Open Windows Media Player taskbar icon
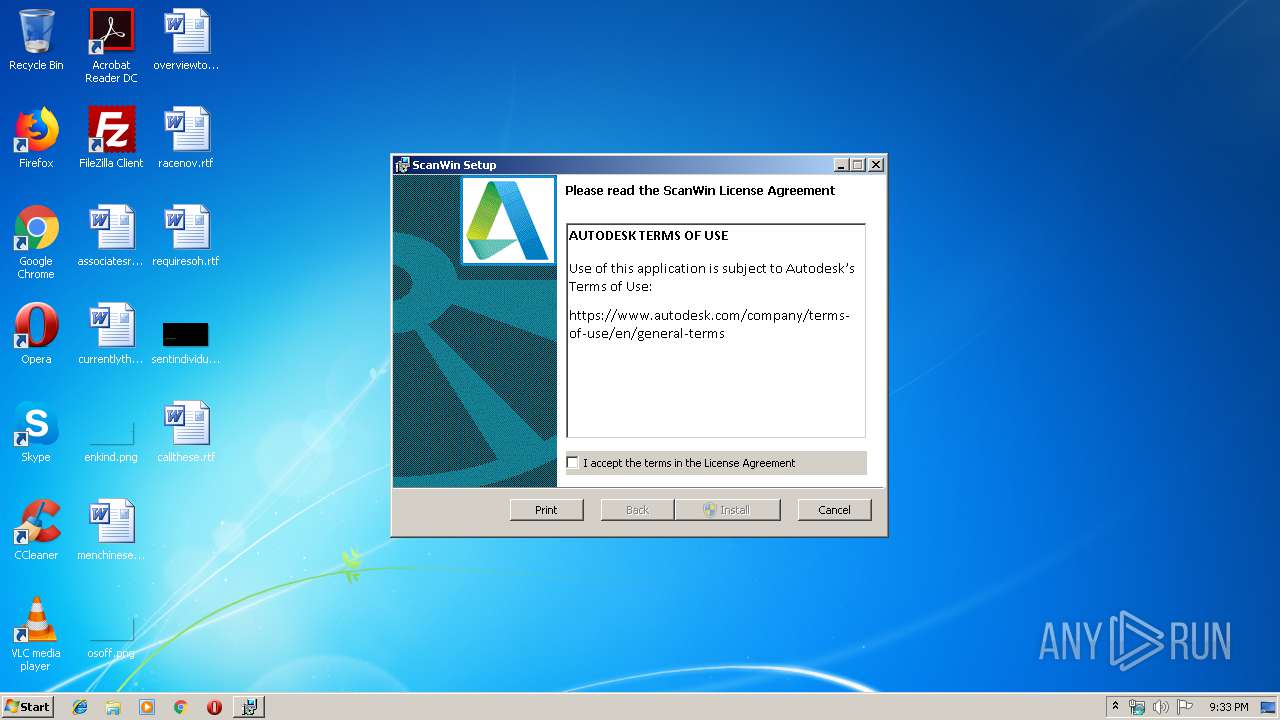The height and width of the screenshot is (720, 1280). tap(147, 707)
